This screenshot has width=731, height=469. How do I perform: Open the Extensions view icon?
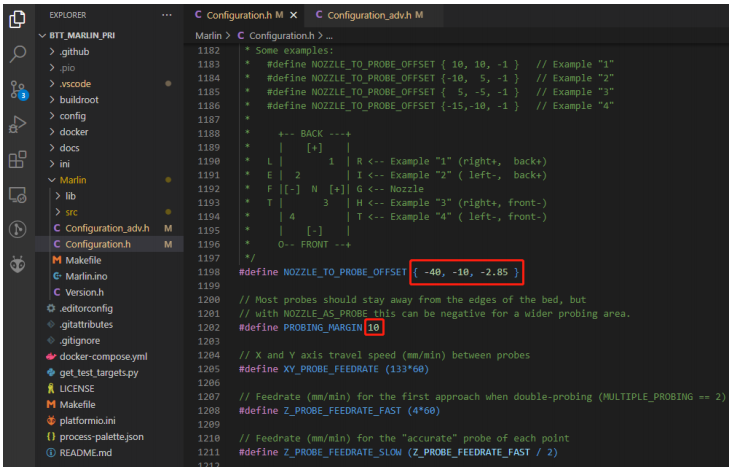(x=17, y=159)
